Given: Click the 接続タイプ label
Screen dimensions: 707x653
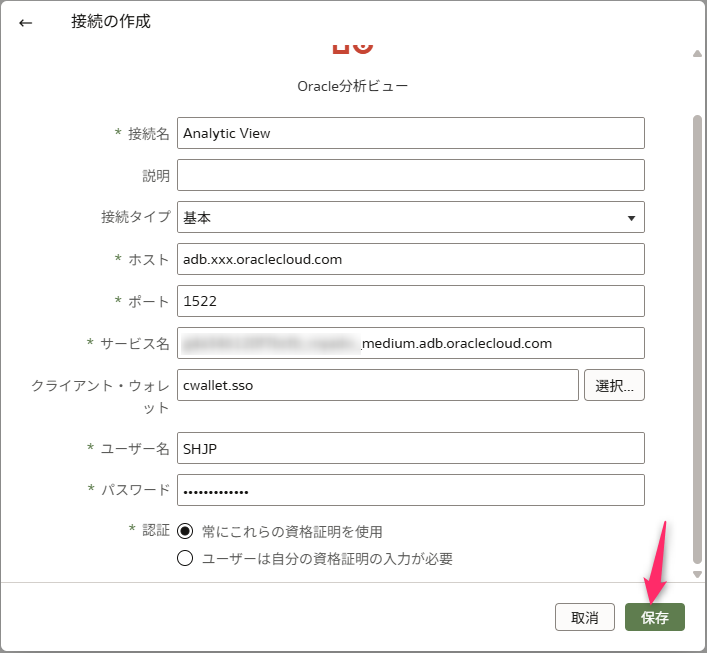Looking at the screenshot, I should coord(136,217).
